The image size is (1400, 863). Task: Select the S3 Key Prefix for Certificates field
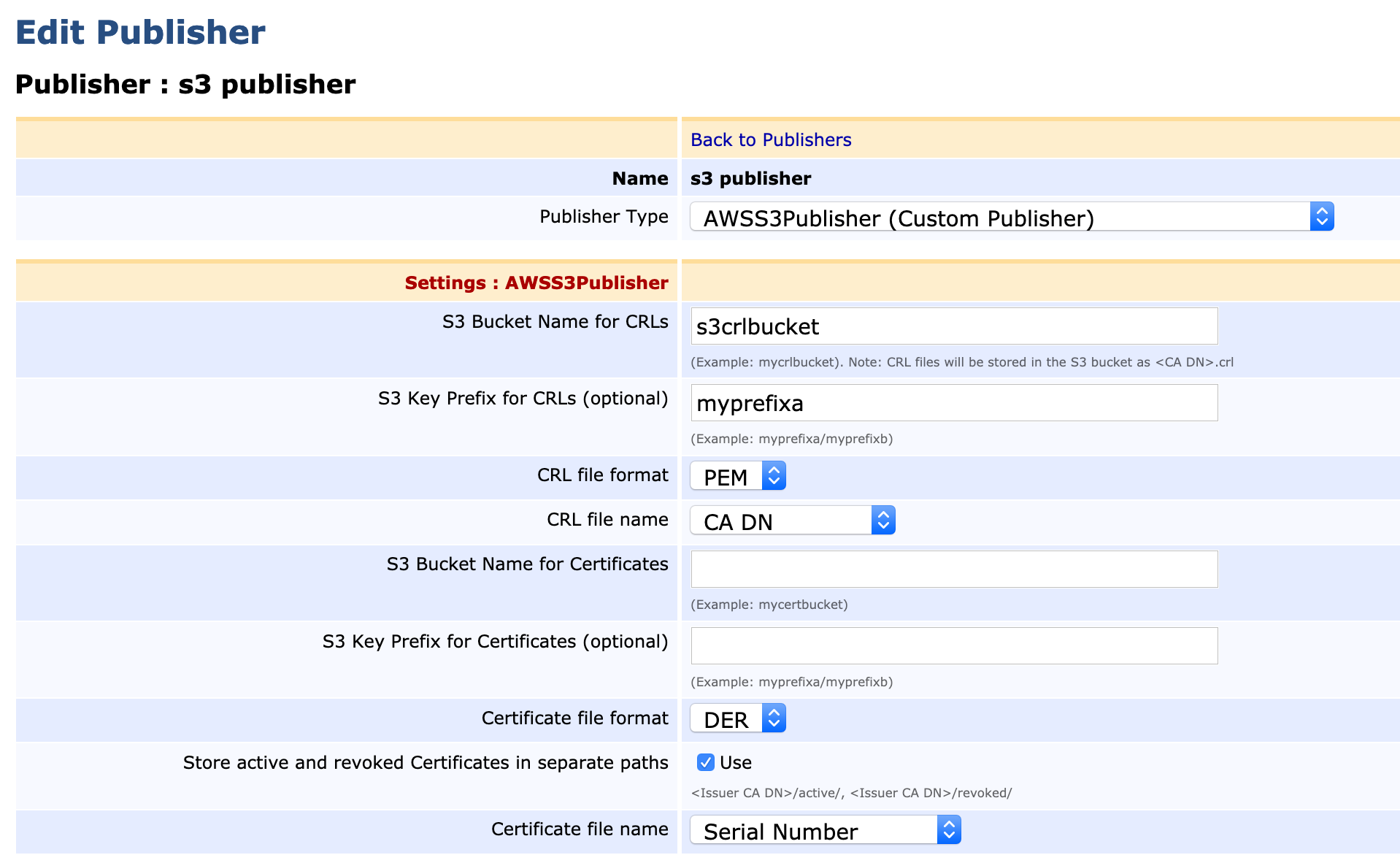point(953,645)
